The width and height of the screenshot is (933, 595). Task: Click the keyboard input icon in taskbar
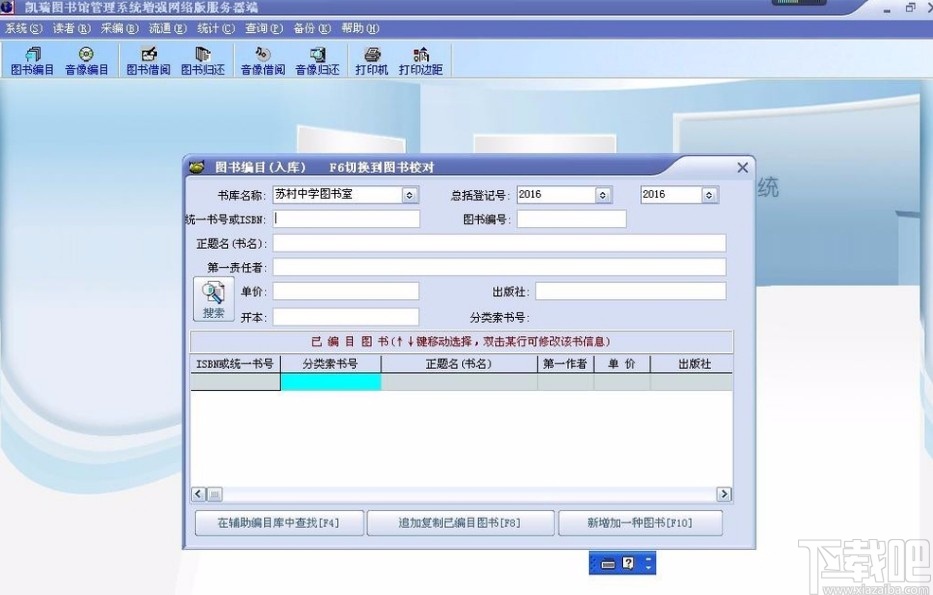click(x=609, y=563)
